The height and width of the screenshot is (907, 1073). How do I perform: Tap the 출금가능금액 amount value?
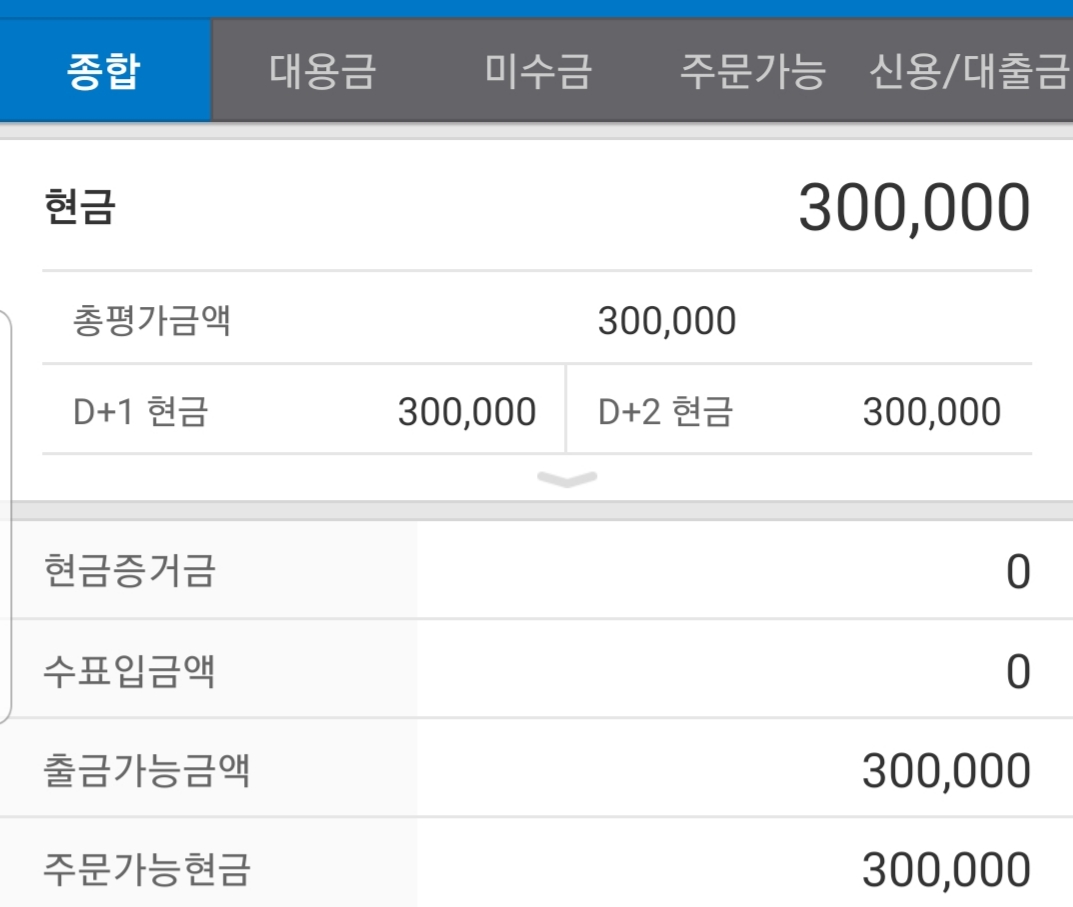click(x=945, y=771)
